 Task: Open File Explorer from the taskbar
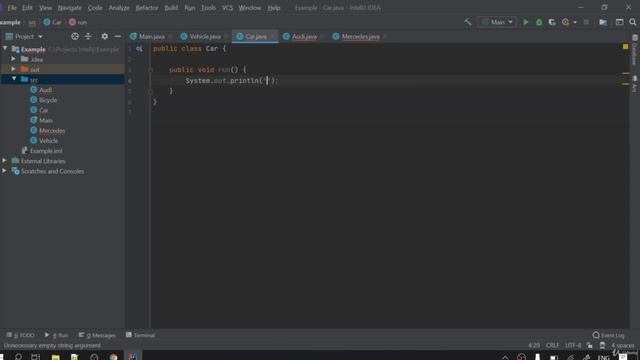click(56, 357)
